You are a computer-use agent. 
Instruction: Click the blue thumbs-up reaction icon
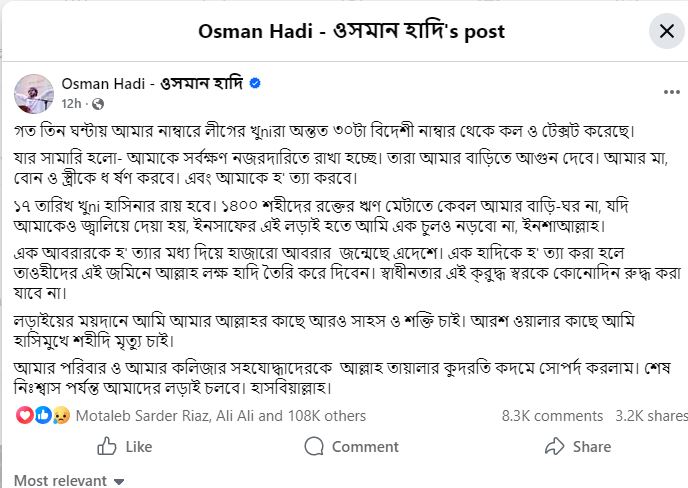tap(42, 414)
